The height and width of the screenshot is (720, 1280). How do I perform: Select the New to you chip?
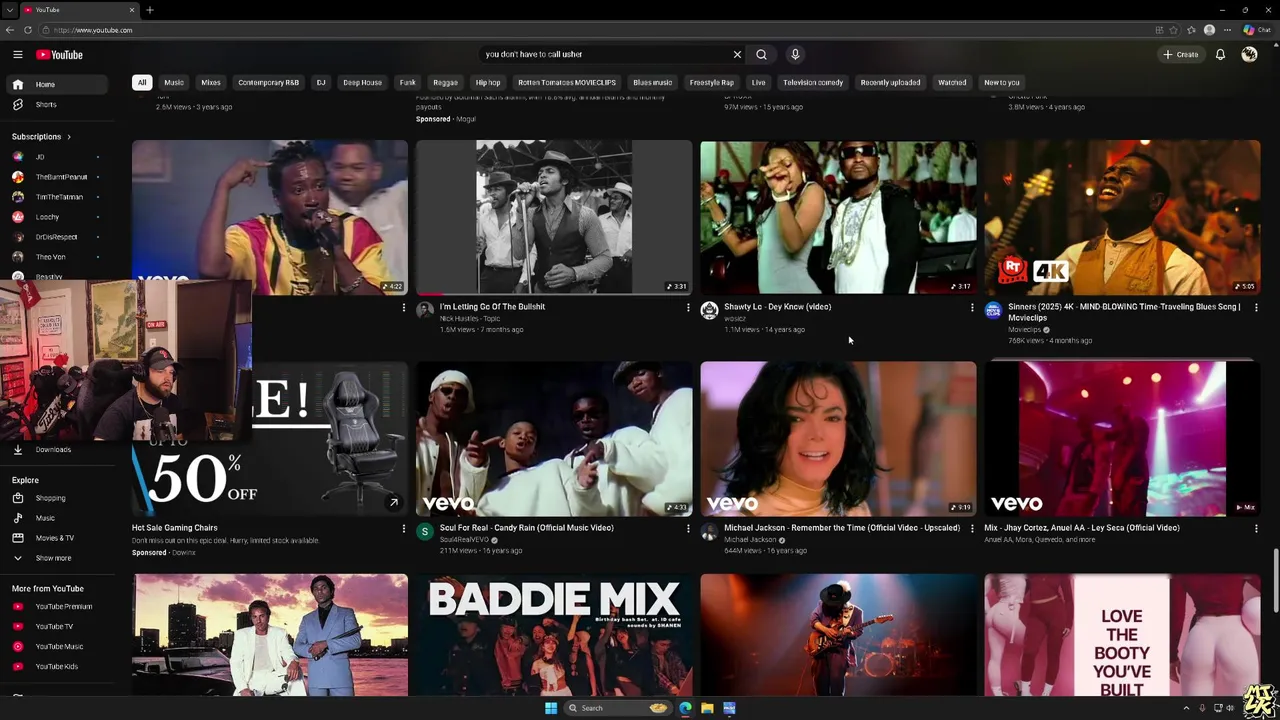coord(1002,83)
